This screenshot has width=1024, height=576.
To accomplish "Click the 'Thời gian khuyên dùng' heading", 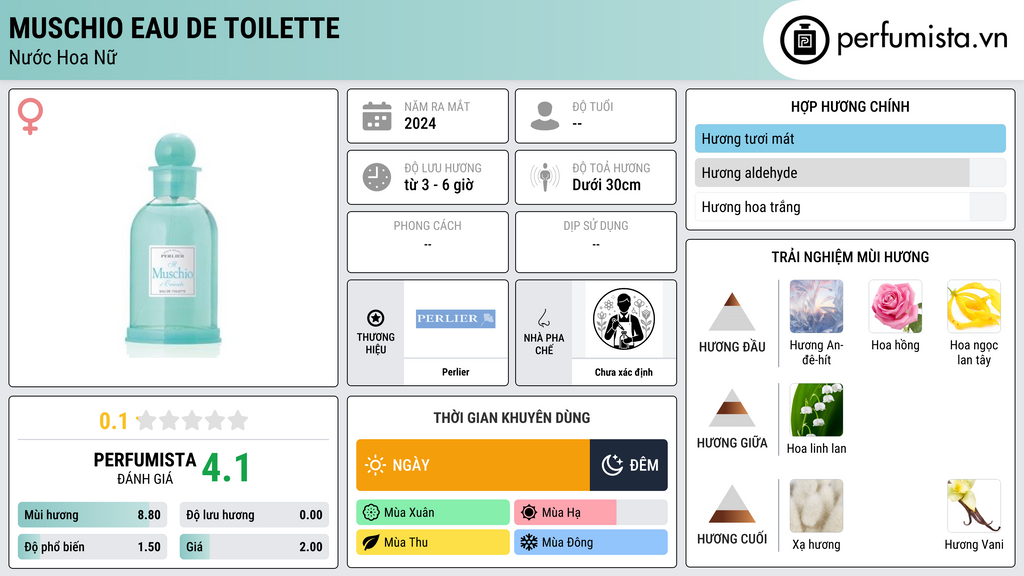I will tap(512, 418).
